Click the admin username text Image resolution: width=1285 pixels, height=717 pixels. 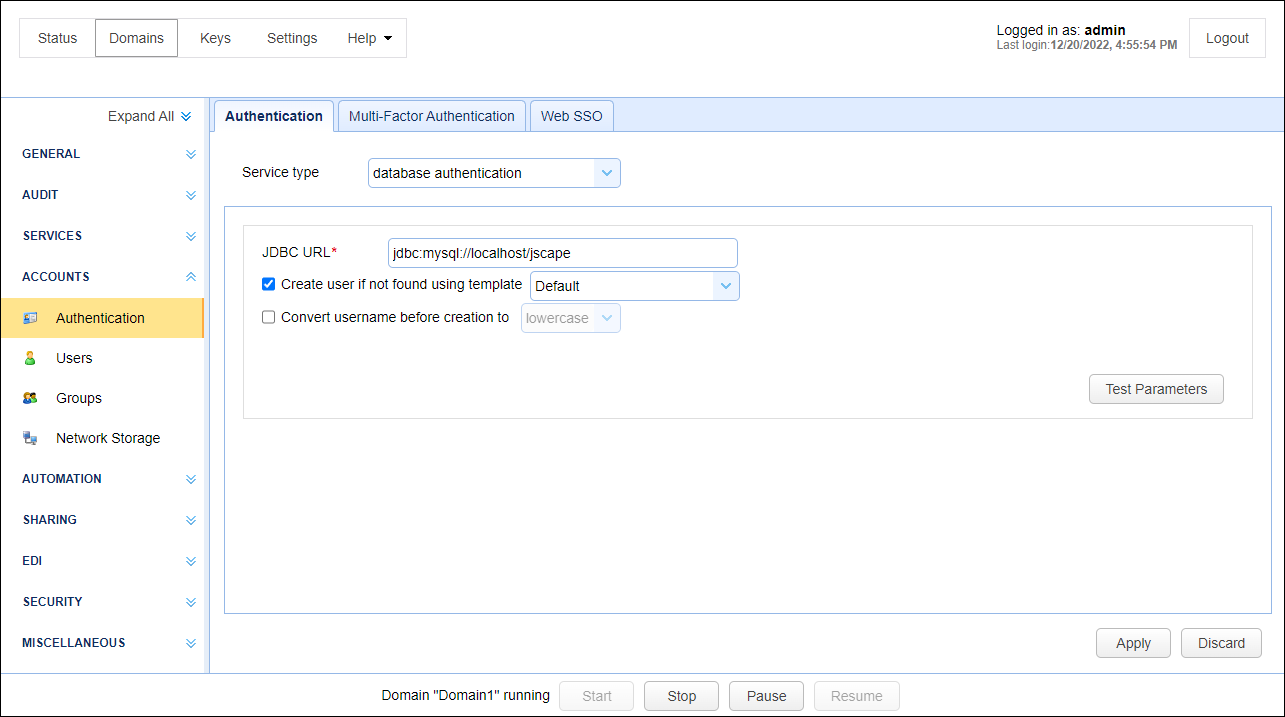pos(1105,30)
